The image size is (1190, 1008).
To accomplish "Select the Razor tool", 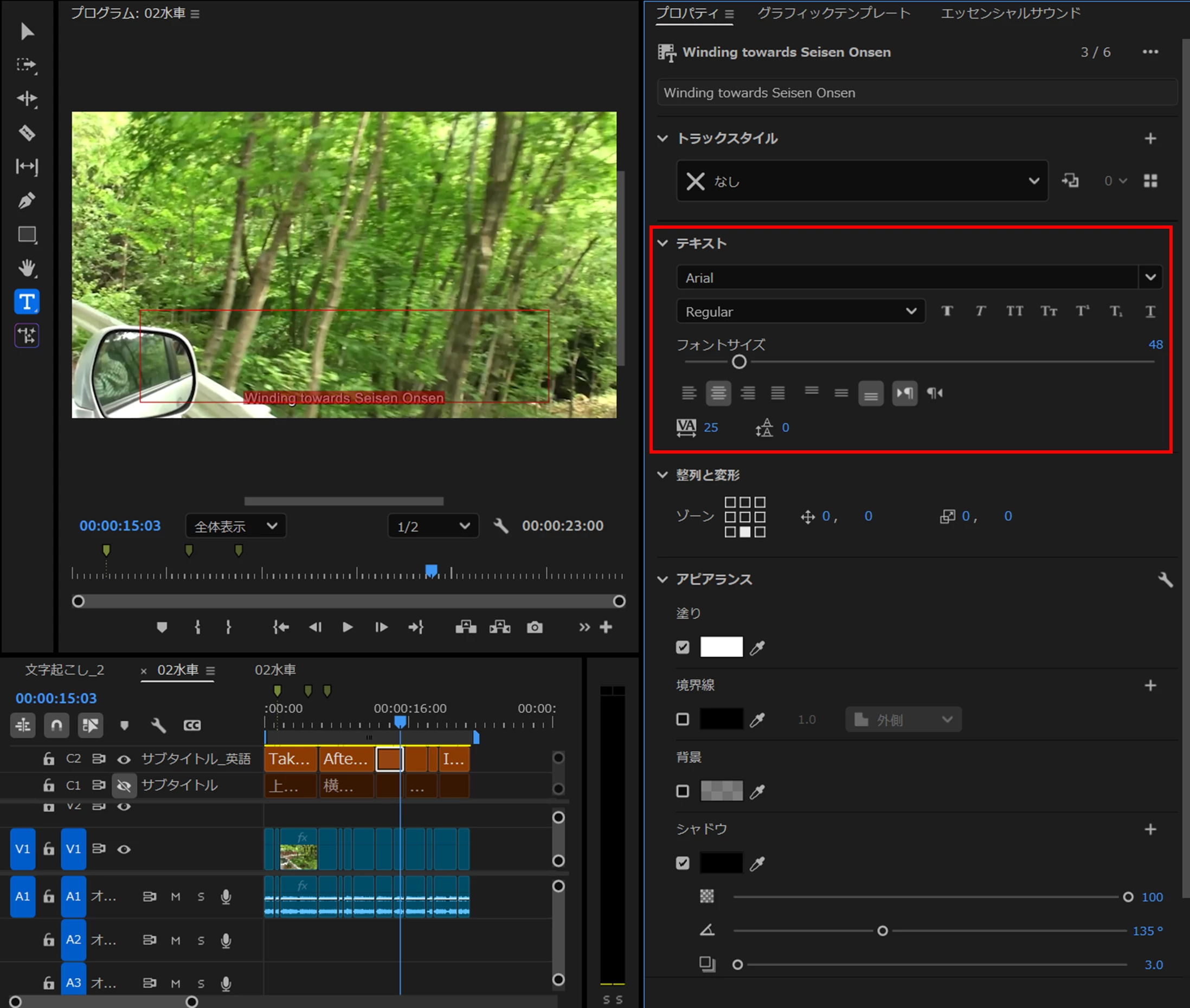I will click(27, 133).
